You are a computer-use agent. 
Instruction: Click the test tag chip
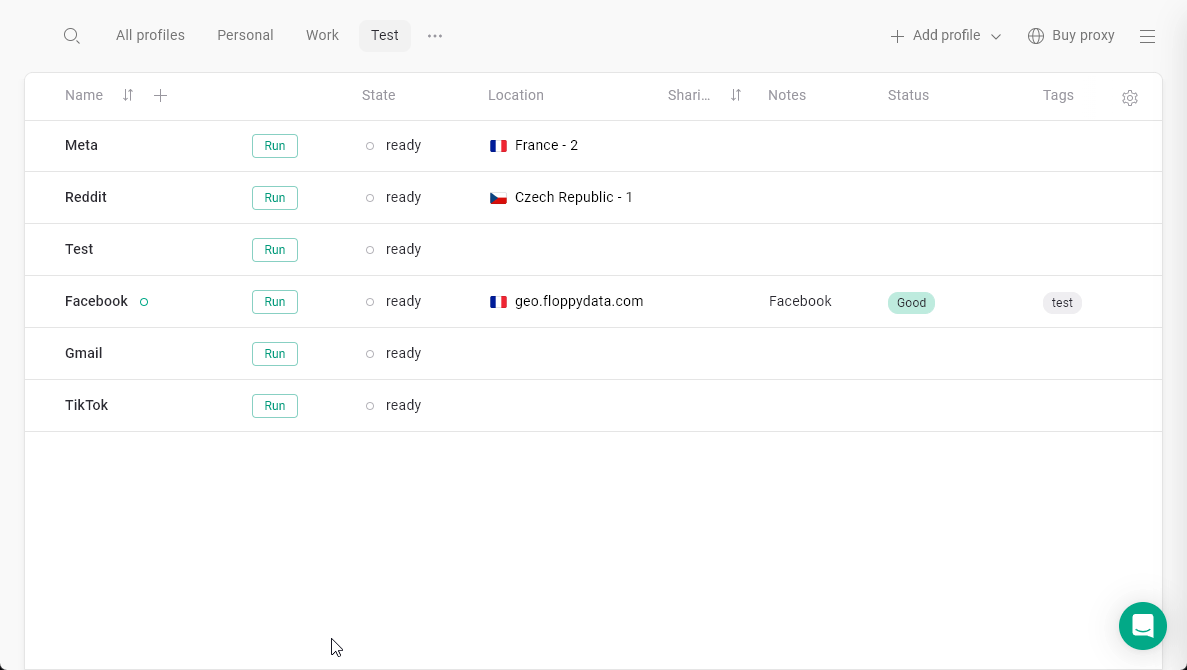[1062, 303]
